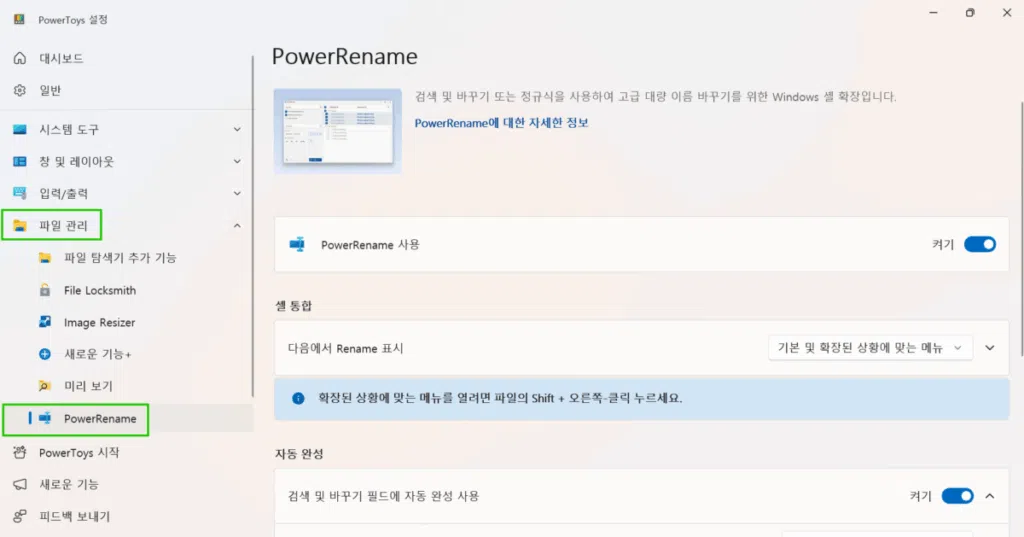The image size is (1024, 537).
Task: Click the 셸 통합 section heading
Action: pos(294,306)
